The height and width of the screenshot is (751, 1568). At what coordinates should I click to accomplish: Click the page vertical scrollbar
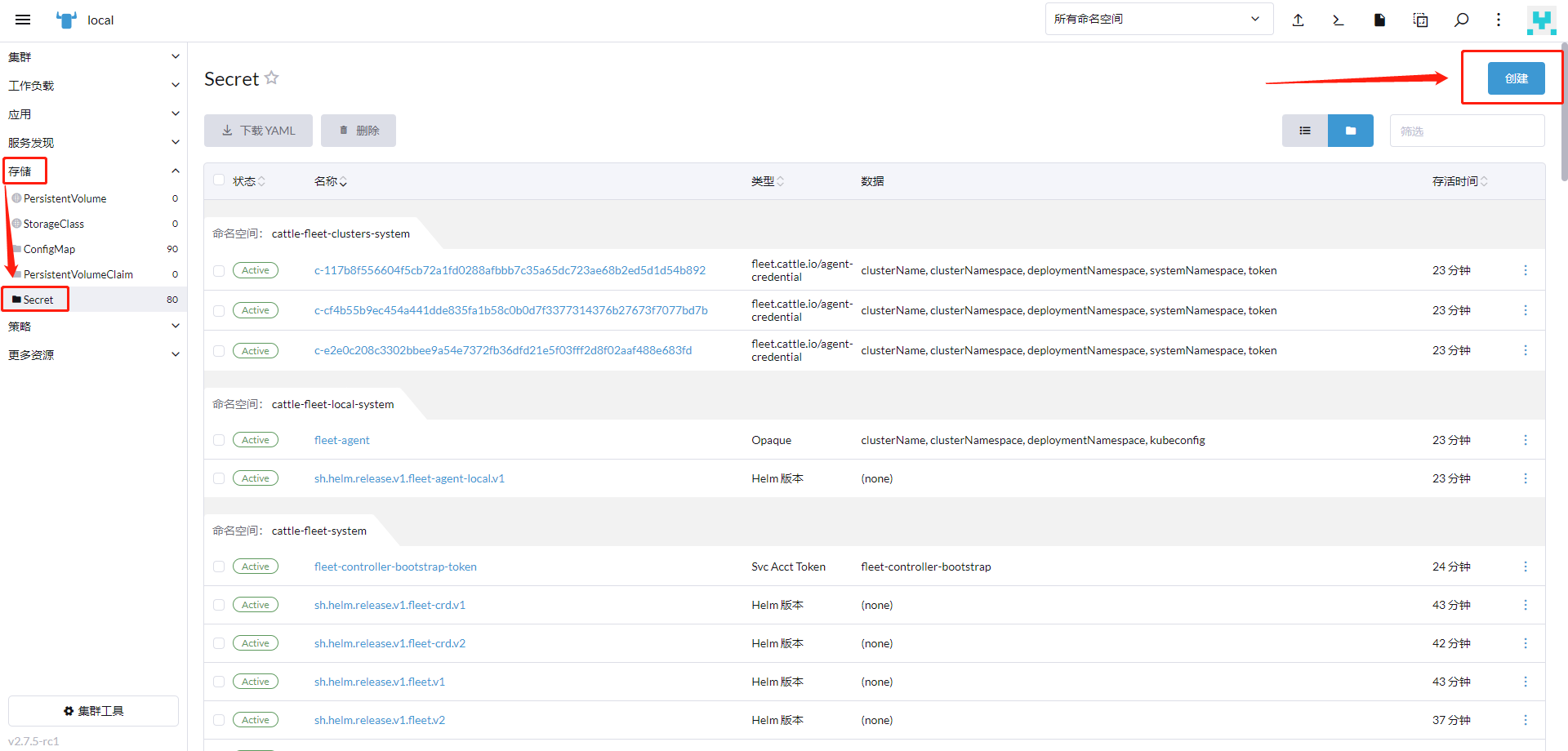pos(1564,111)
